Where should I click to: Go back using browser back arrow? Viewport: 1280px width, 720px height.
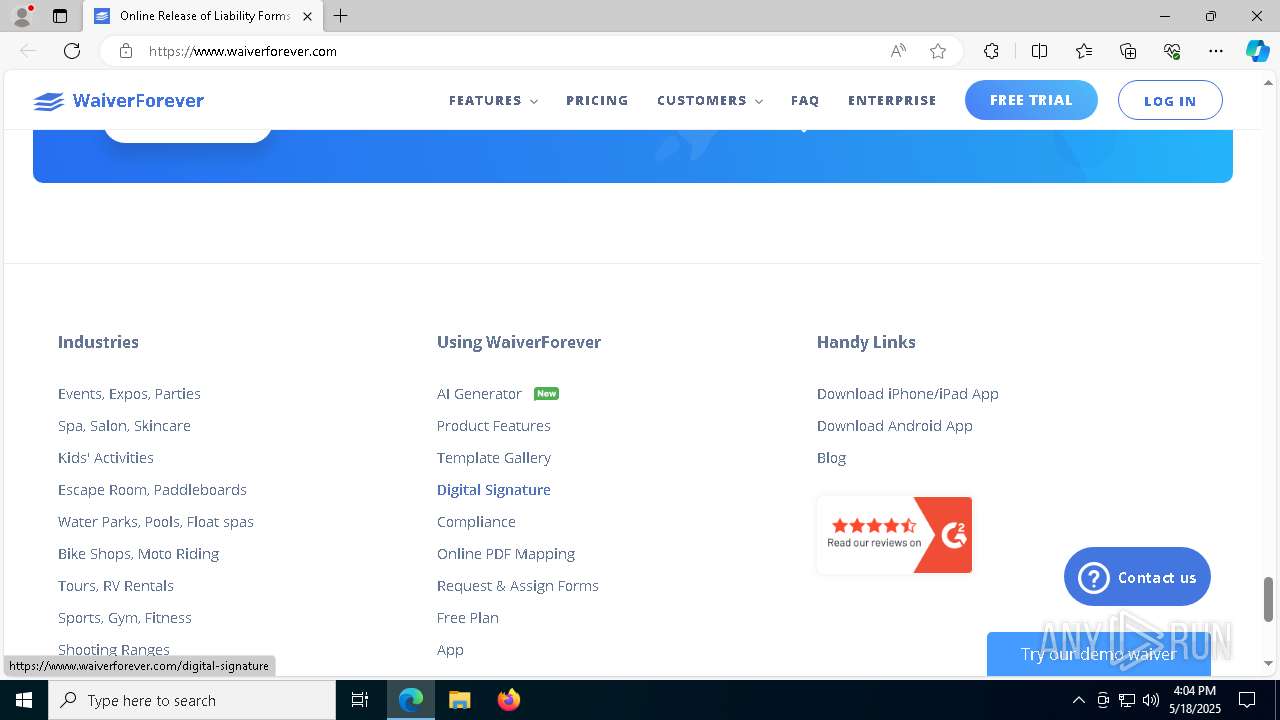tap(28, 51)
